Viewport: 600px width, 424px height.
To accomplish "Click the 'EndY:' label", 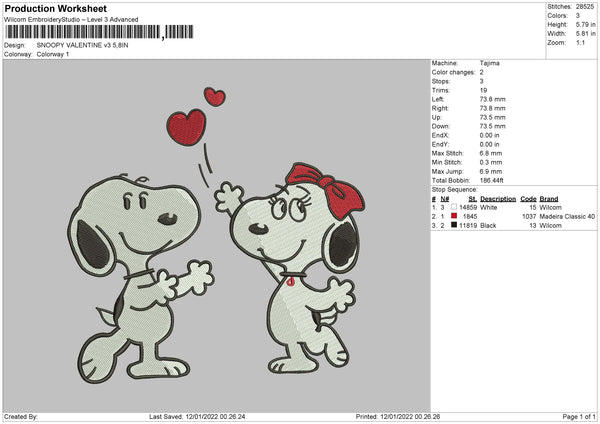I will [x=440, y=144].
